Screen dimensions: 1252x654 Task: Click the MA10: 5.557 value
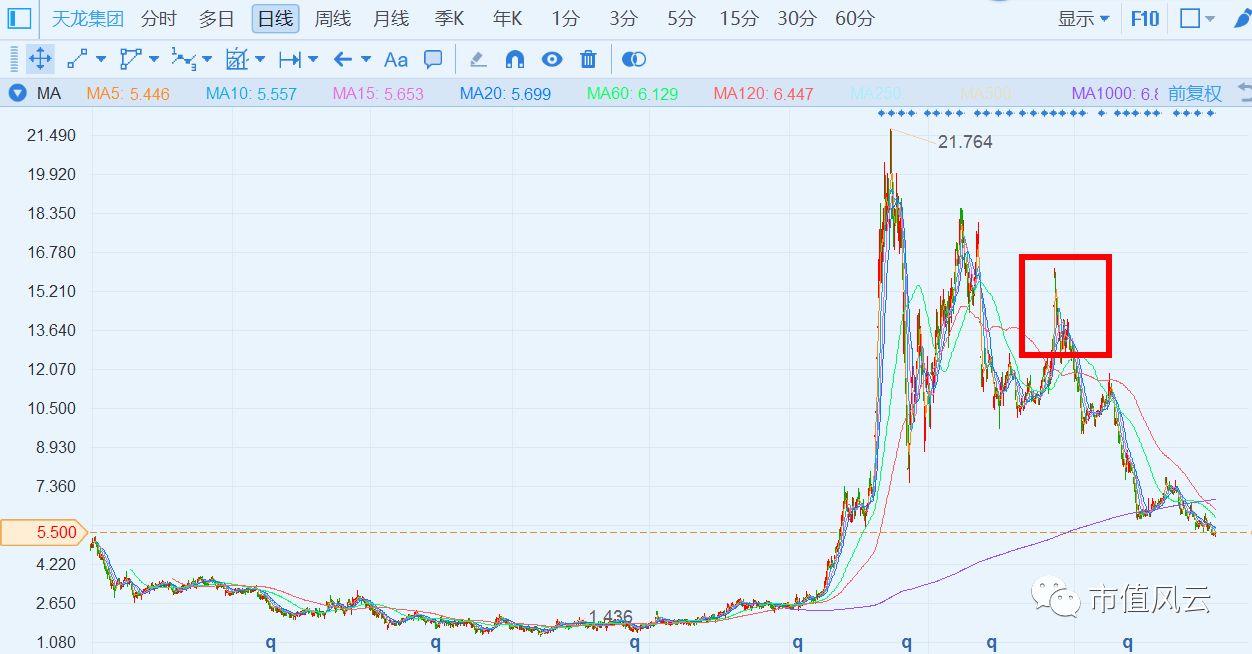tap(251, 93)
